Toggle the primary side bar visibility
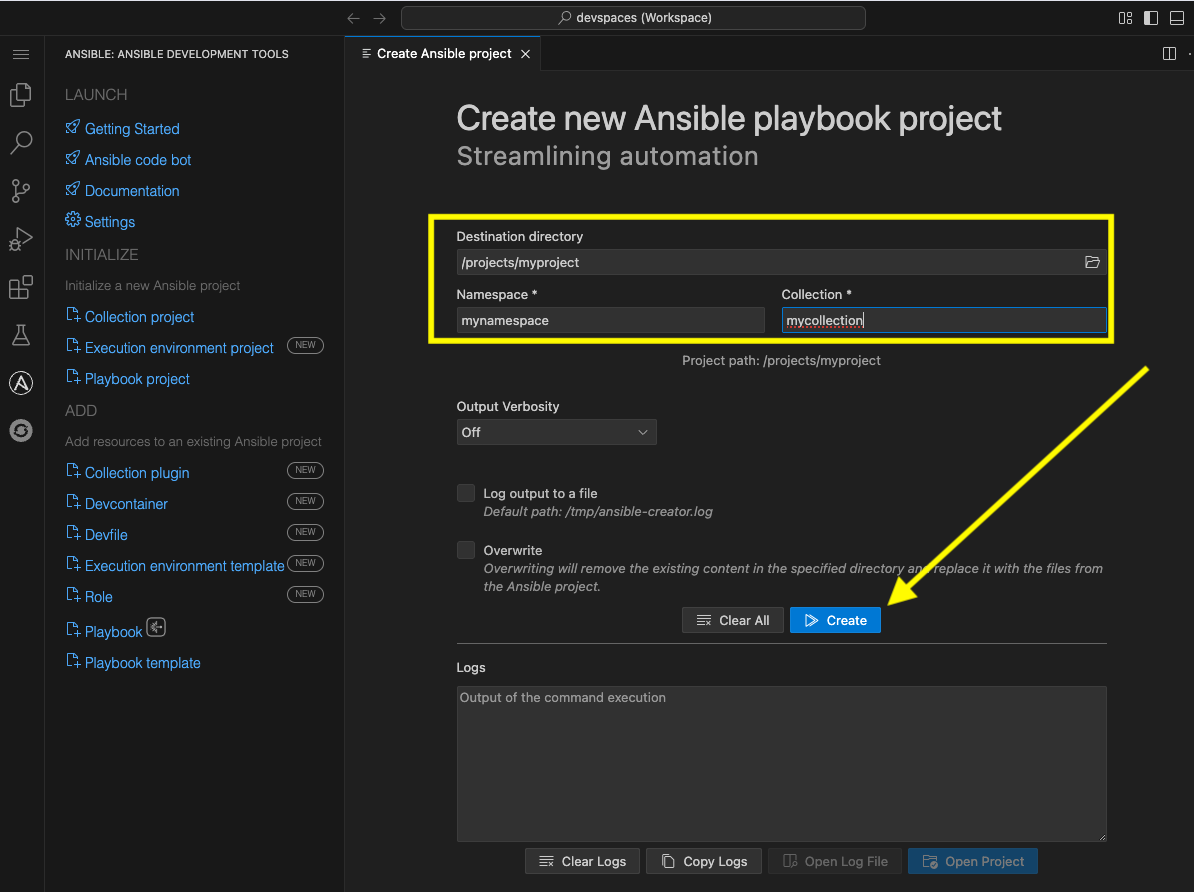 1151,17
